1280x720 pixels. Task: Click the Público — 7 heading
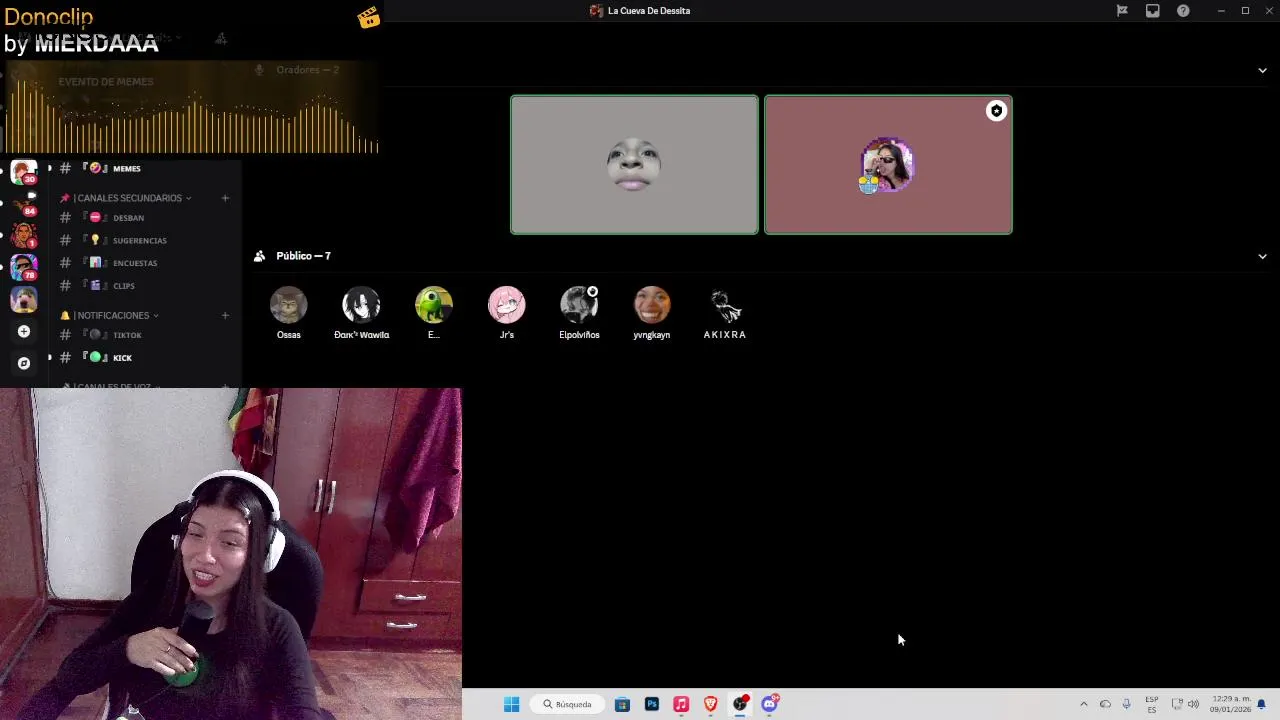(303, 256)
